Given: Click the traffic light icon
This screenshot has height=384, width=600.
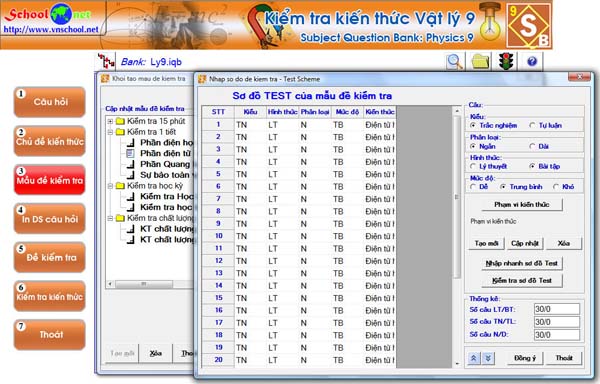Looking at the screenshot, I should tap(506, 61).
